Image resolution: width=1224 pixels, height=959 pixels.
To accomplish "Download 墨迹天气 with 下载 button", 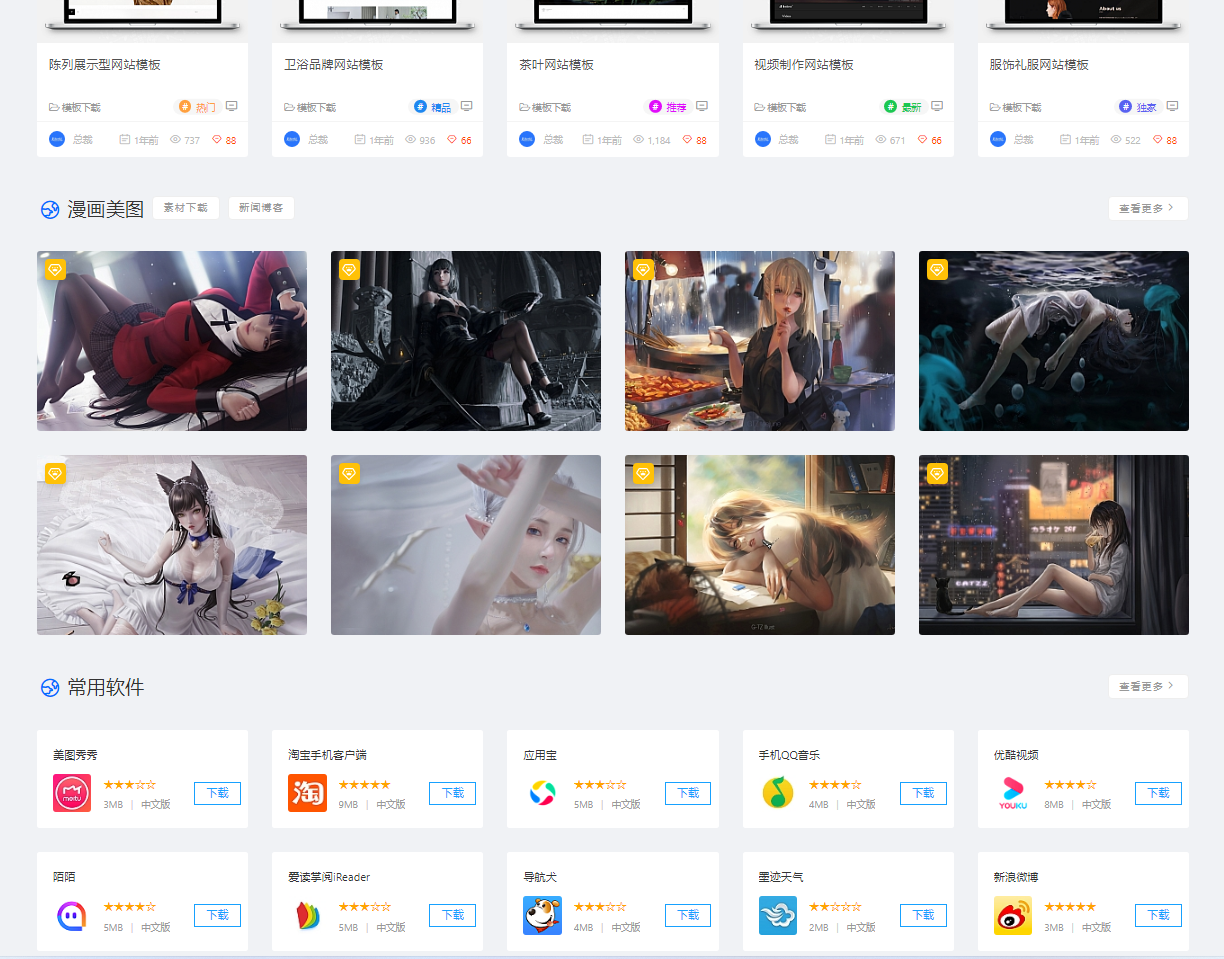I will click(923, 915).
